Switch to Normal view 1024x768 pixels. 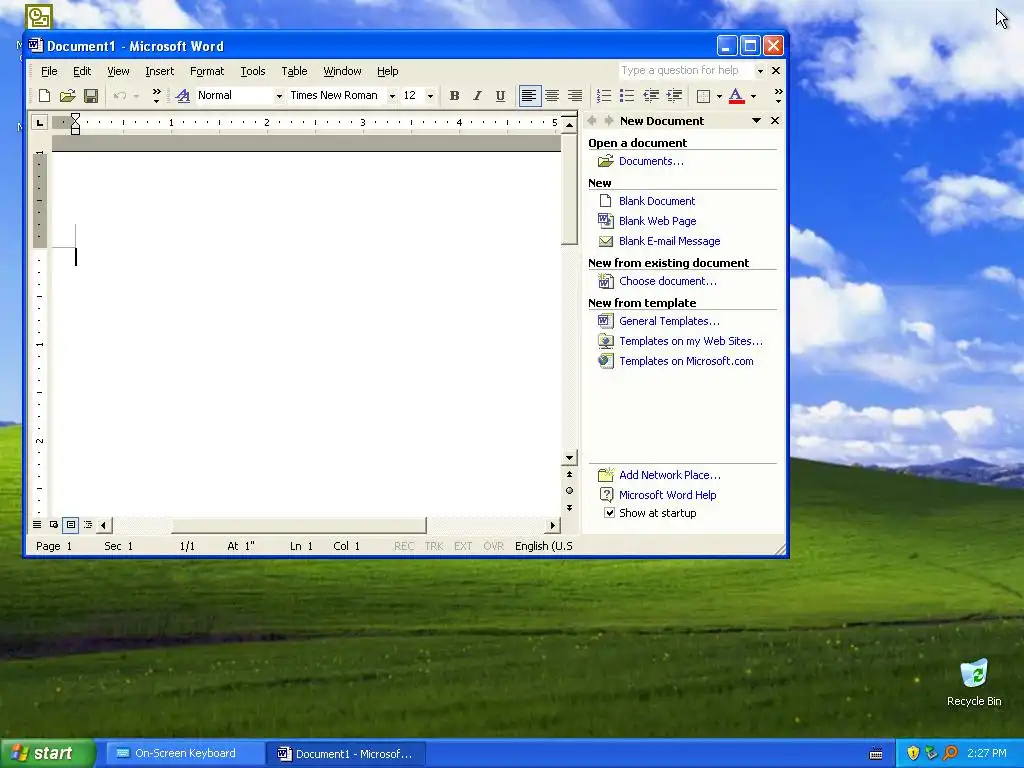[x=37, y=524]
